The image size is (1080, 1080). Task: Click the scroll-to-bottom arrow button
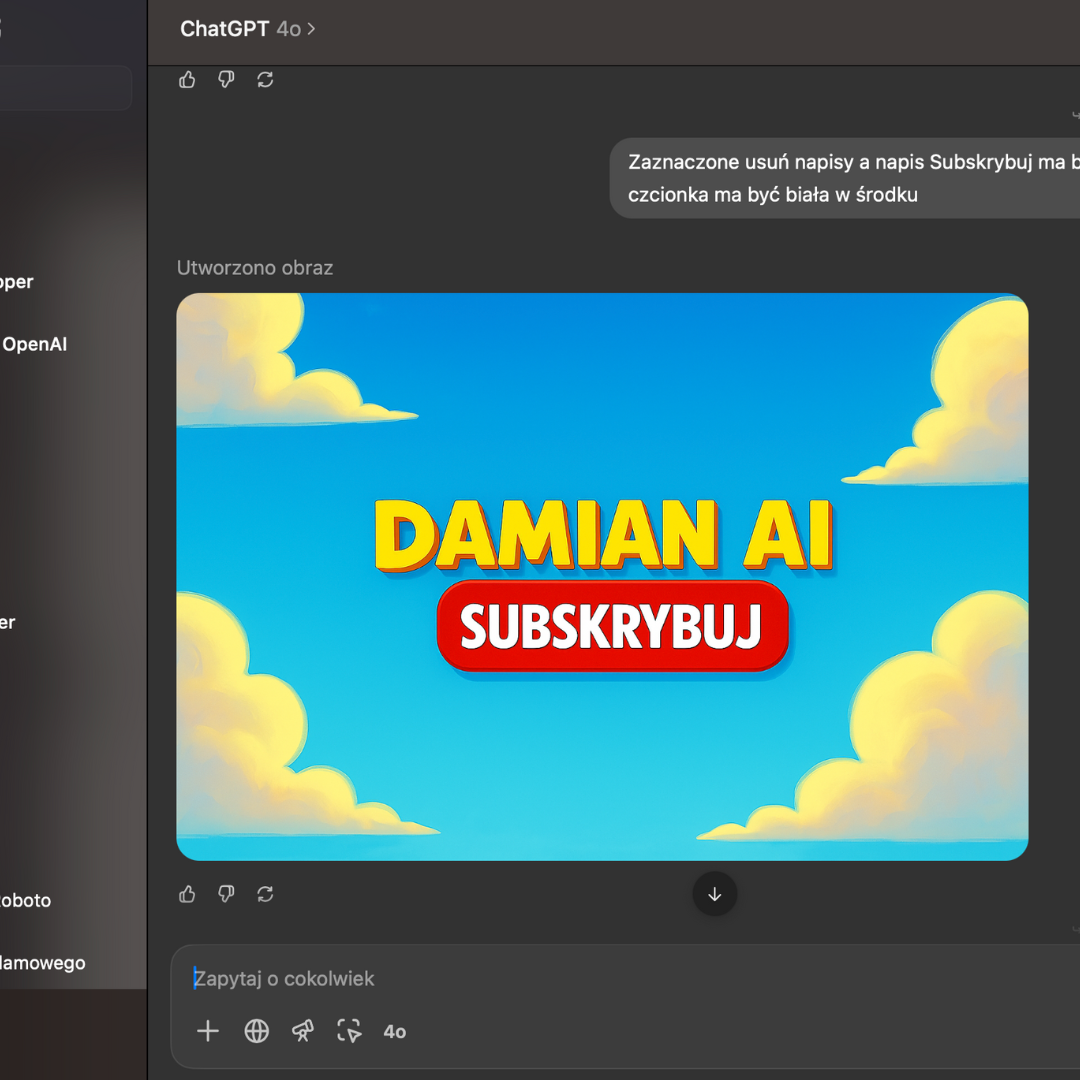coord(714,894)
